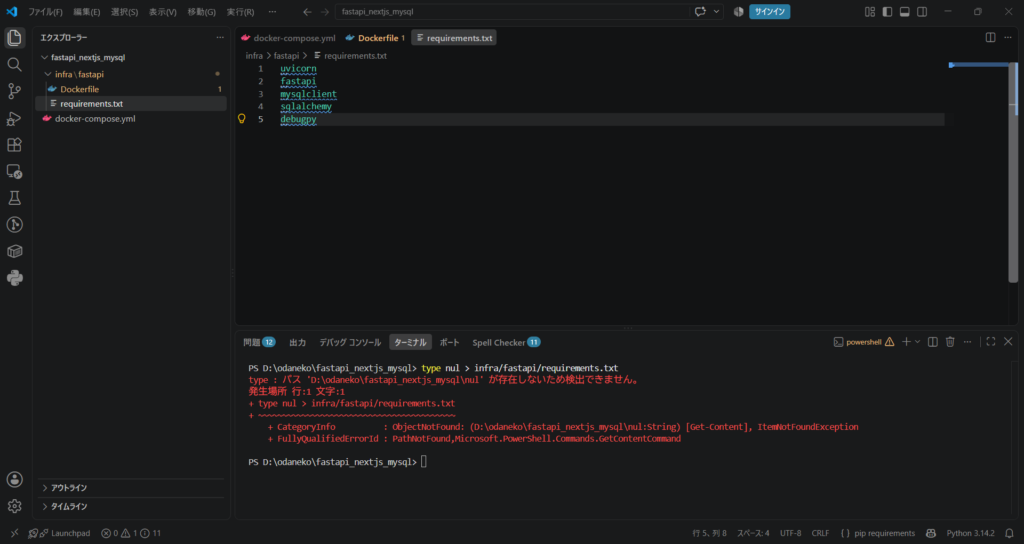The height and width of the screenshot is (544, 1024).
Task: Click the Copilot status icon in status bar
Action: tap(931, 533)
